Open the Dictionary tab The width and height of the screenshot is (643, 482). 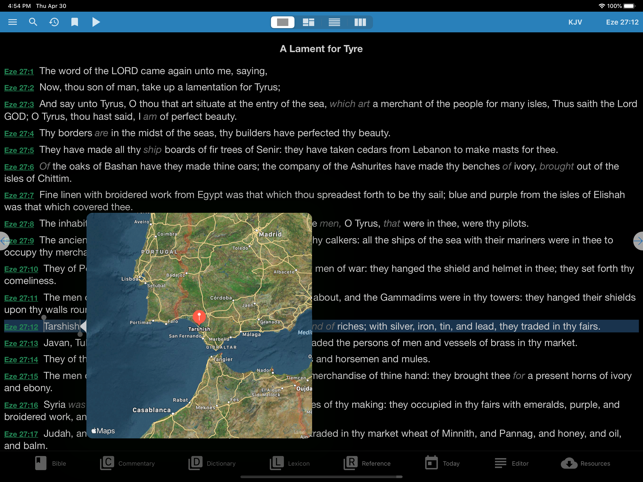[212, 464]
